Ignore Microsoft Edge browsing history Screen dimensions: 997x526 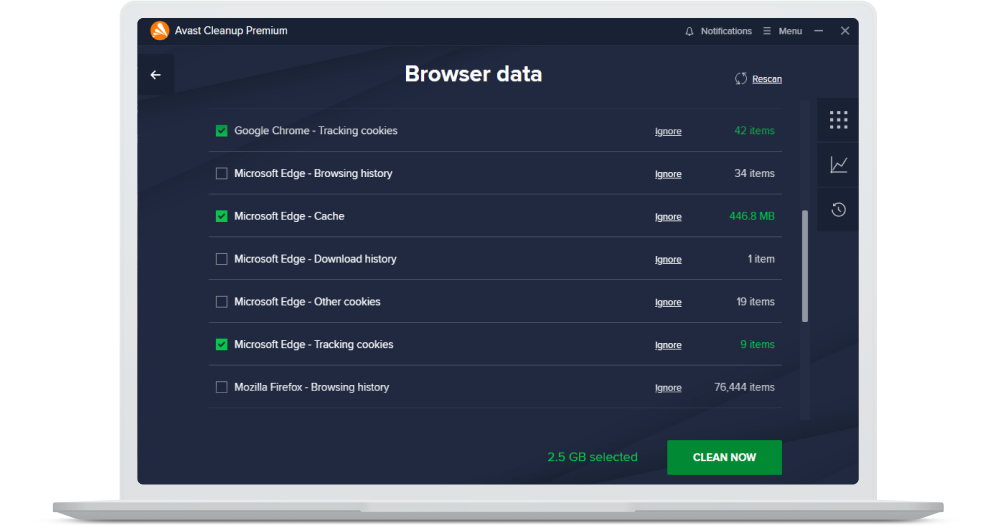pos(668,174)
